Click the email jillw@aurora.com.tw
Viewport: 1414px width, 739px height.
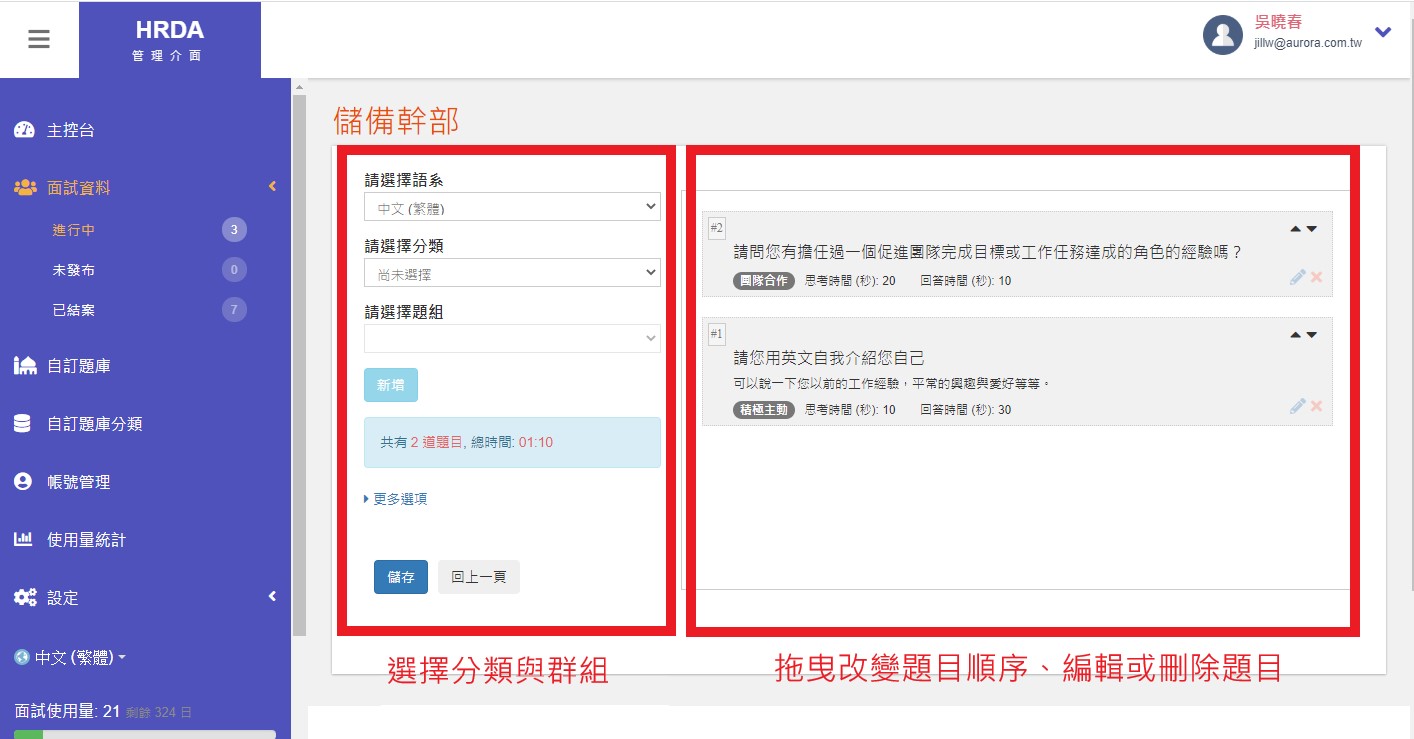1308,44
